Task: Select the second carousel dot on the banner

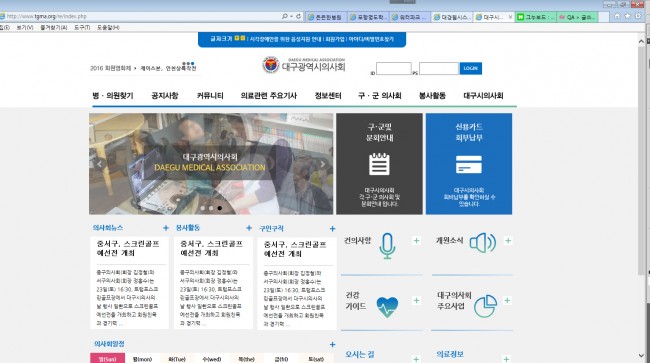Action: (211, 208)
